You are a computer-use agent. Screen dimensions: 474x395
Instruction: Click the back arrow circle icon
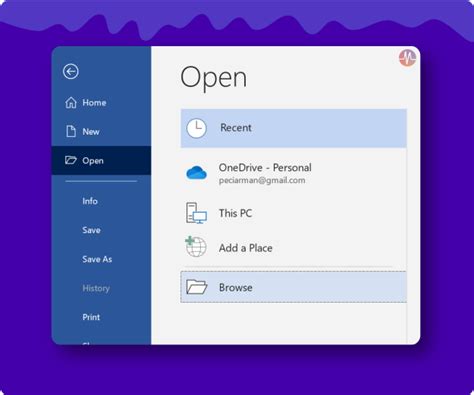(x=71, y=71)
